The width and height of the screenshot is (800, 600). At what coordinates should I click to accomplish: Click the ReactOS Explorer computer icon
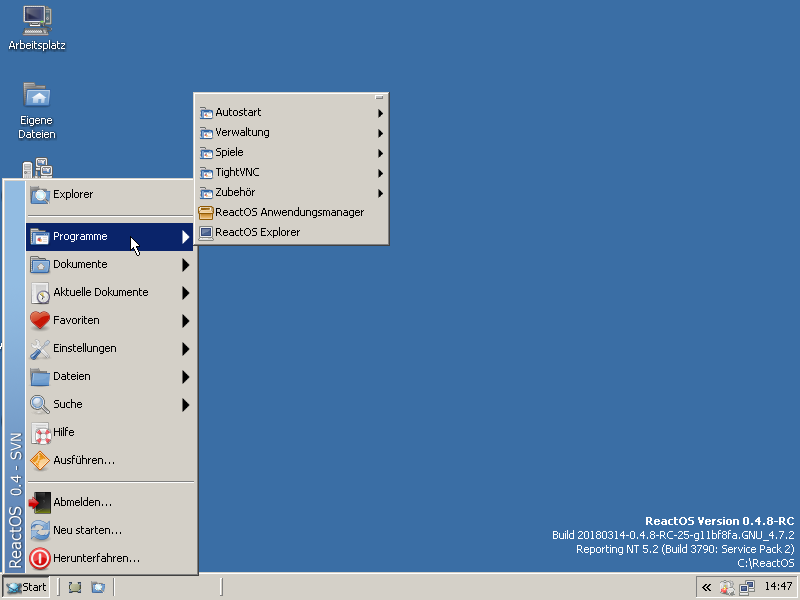tap(206, 233)
